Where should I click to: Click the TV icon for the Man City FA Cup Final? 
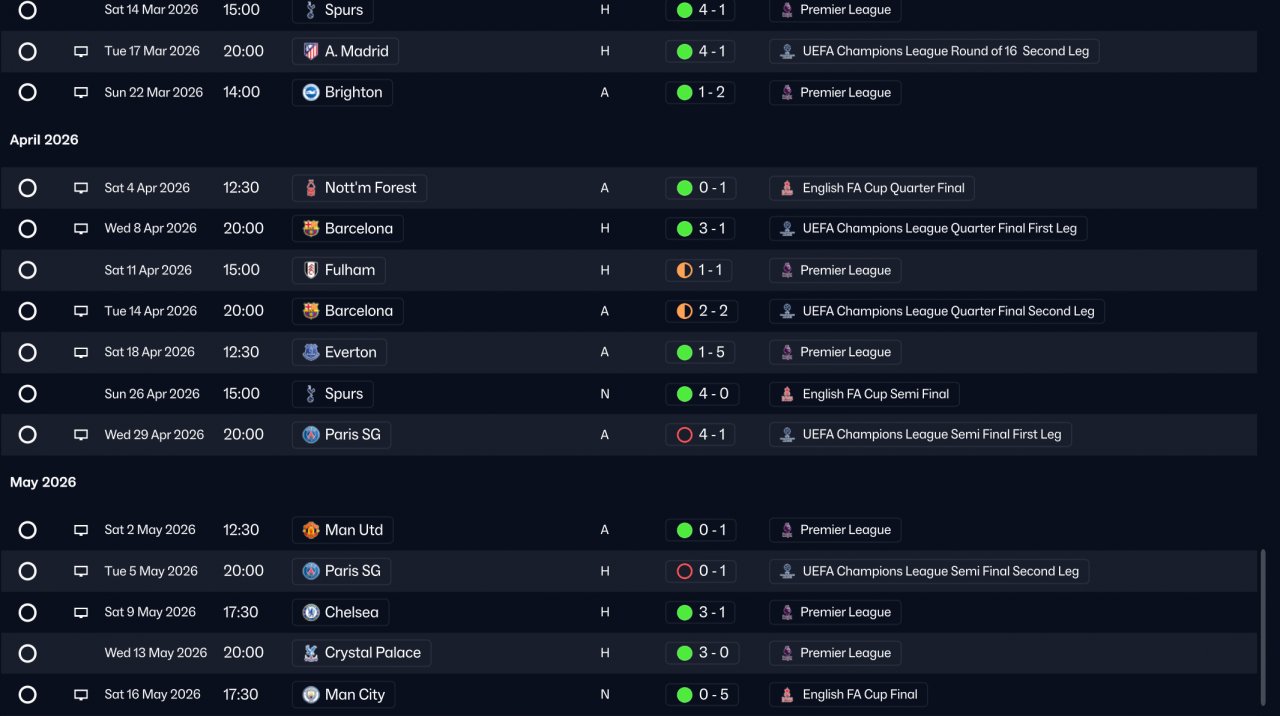tap(81, 695)
